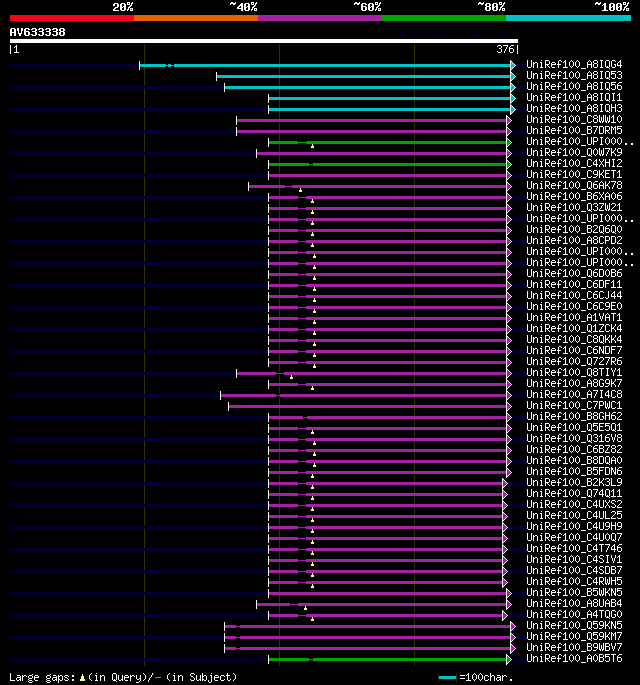Open the UniRef100_A8IQI1 hit label

click(x=574, y=97)
